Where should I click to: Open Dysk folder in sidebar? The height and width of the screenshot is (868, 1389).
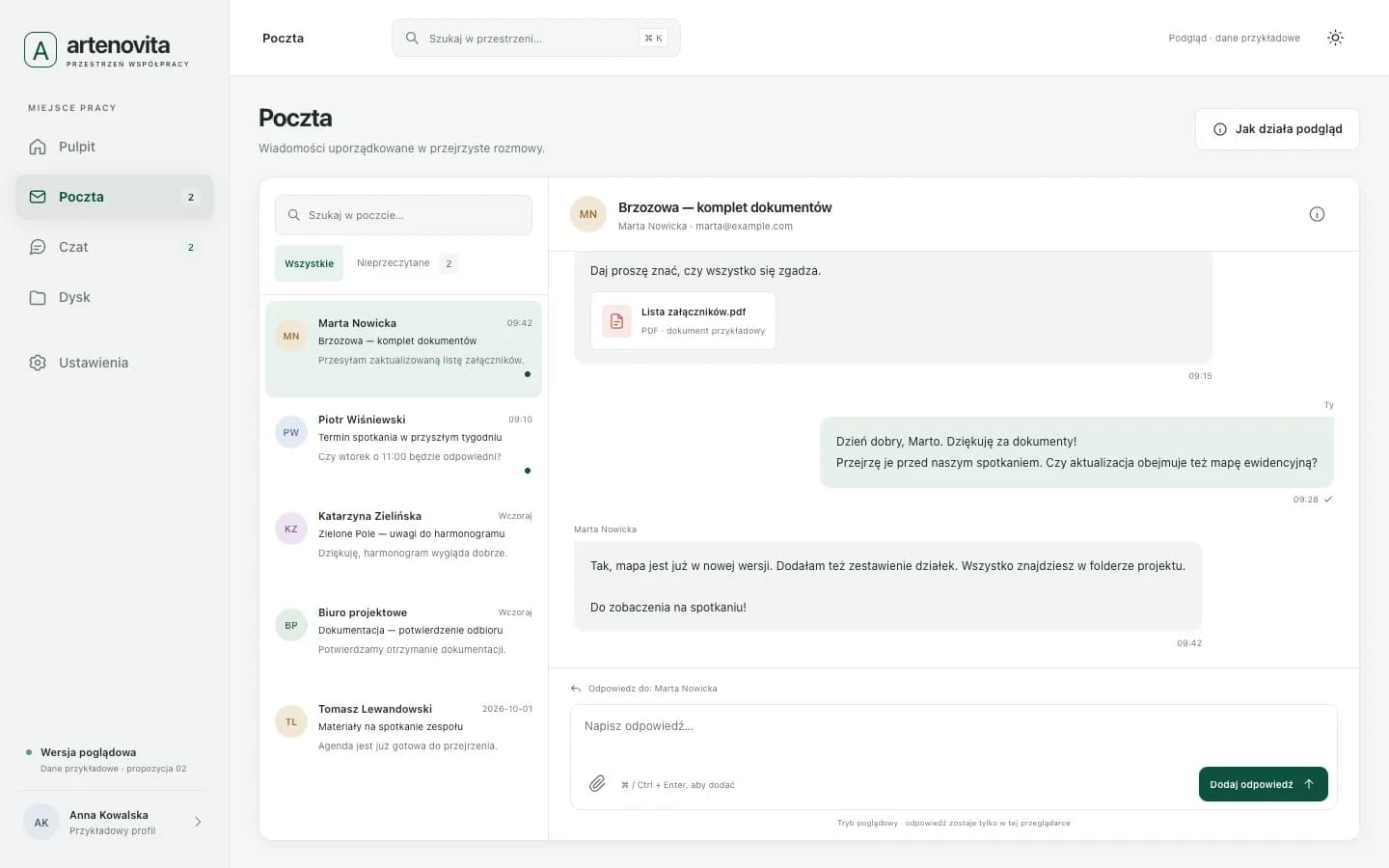[114, 297]
